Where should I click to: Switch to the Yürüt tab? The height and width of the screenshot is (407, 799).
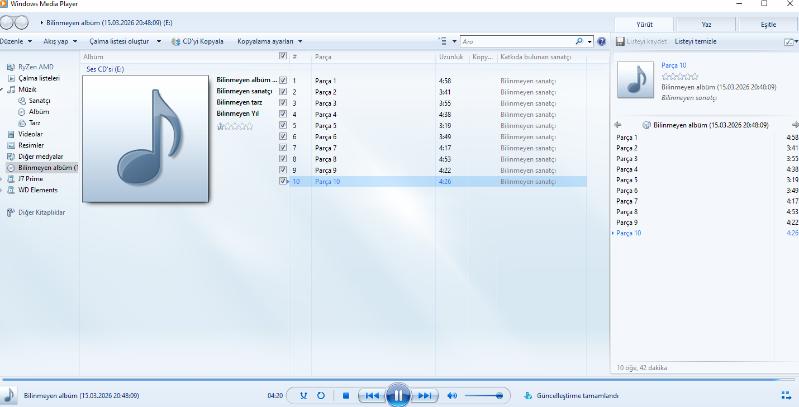click(x=644, y=24)
